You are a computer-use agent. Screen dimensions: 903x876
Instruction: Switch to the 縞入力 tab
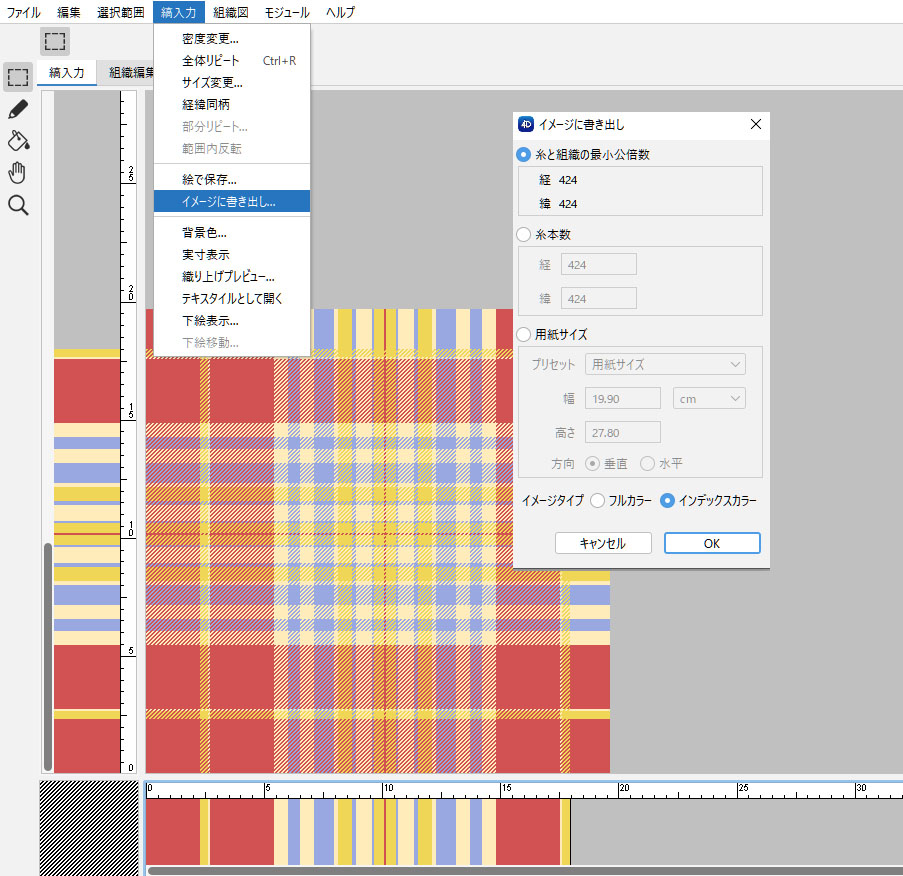67,72
